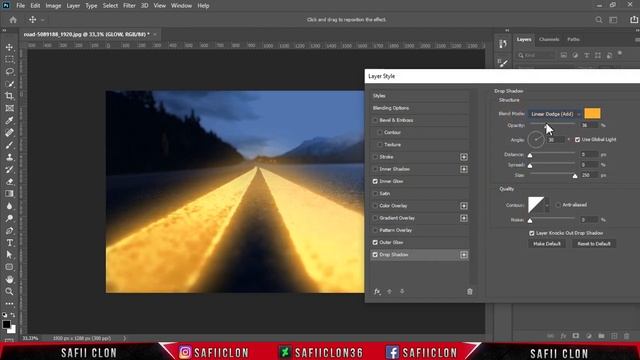Select the History Brush tool
640x360 pixels.
[x=9, y=170]
